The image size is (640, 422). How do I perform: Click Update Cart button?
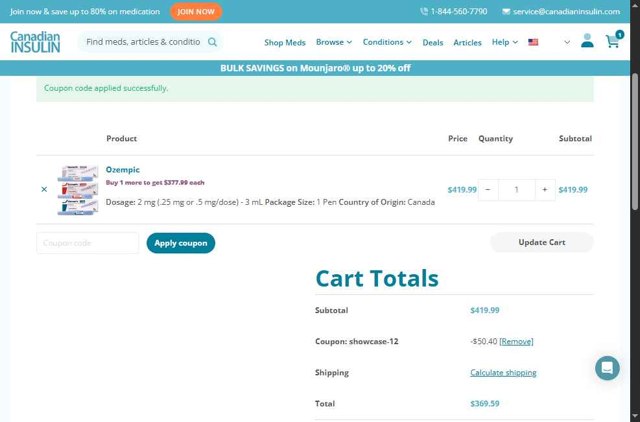[542, 242]
